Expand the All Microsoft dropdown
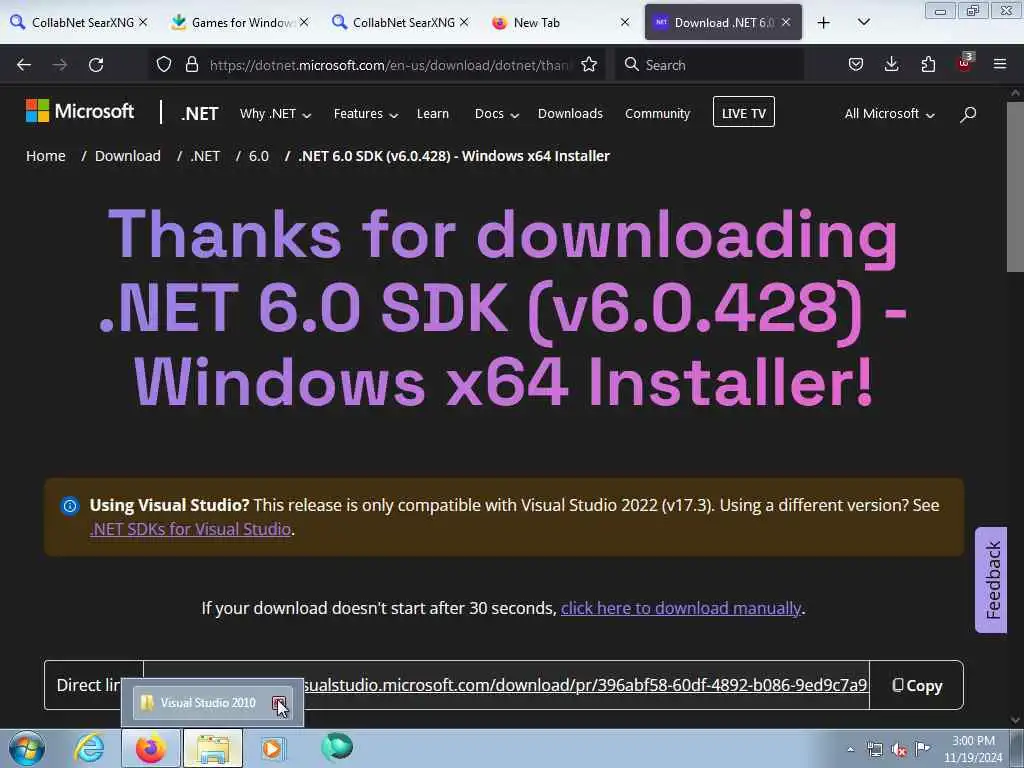 point(889,114)
